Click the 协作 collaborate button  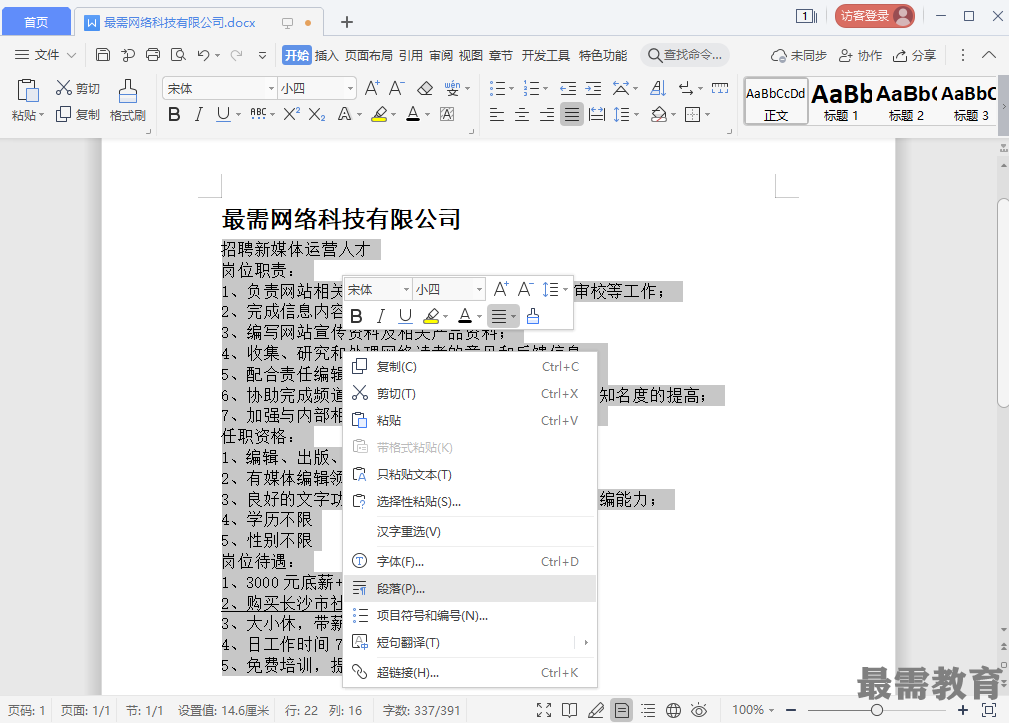(860, 55)
